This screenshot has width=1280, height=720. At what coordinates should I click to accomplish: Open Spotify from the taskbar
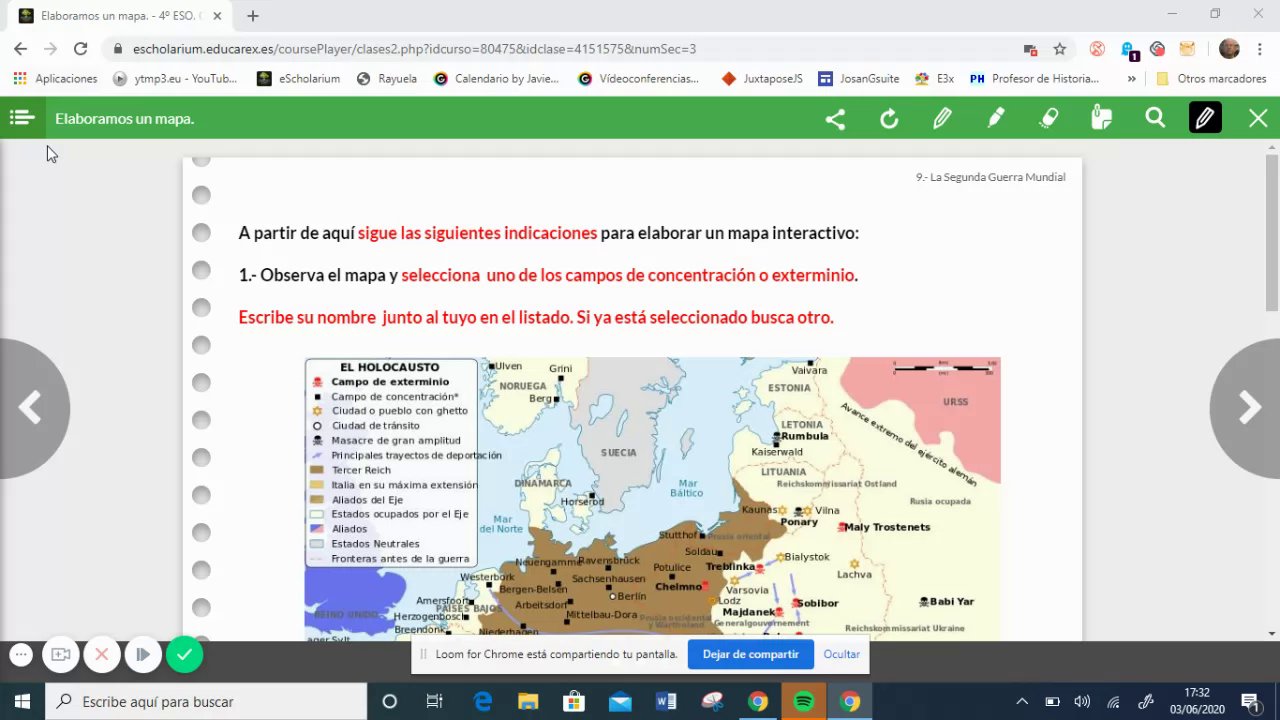click(x=804, y=701)
